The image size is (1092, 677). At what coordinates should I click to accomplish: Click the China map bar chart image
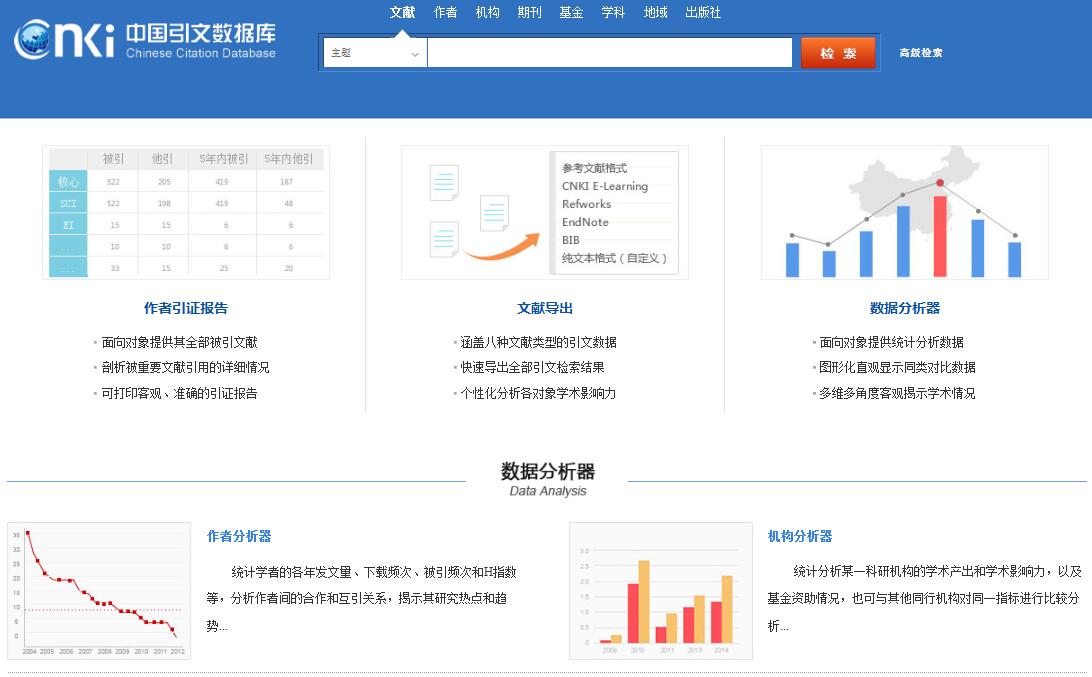coord(904,212)
